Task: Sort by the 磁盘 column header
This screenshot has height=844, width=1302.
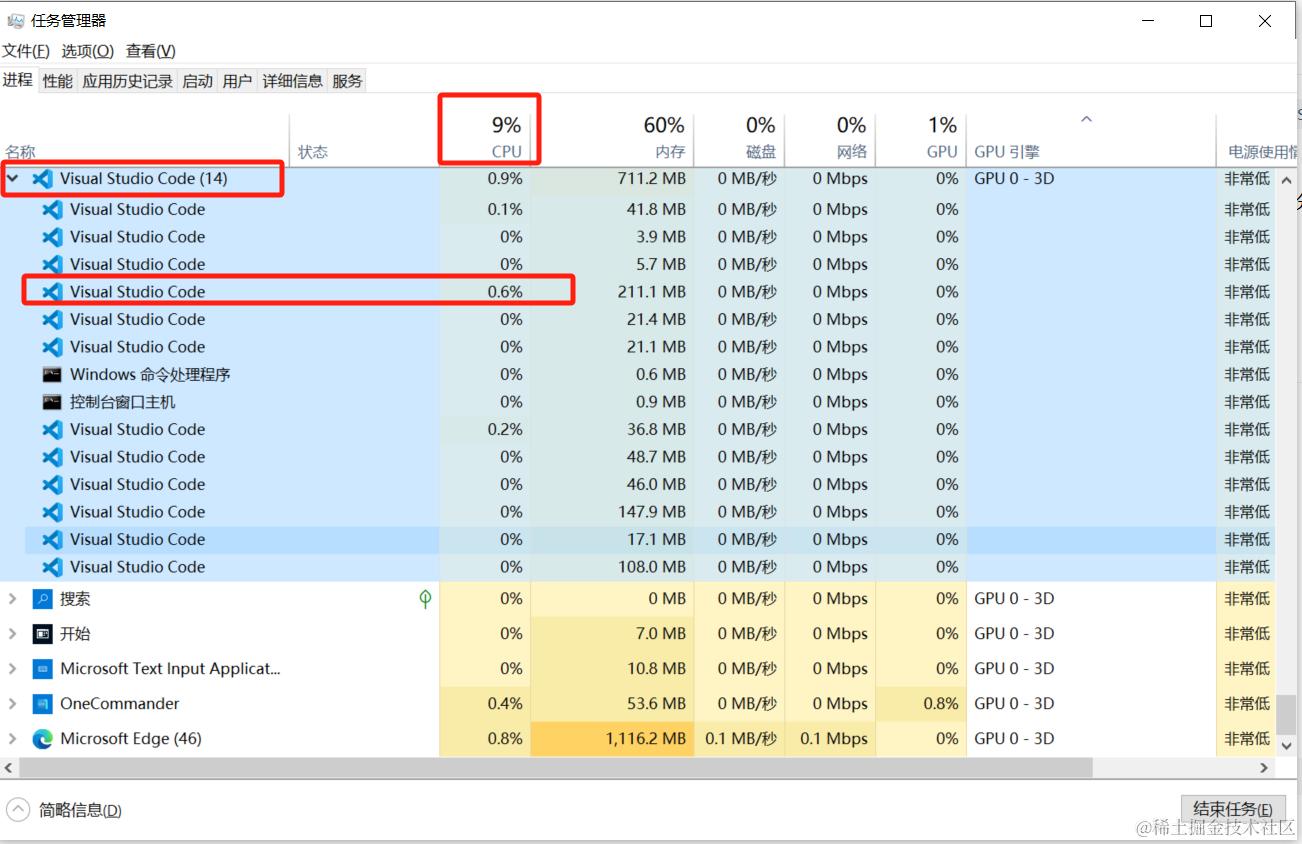Action: click(x=739, y=138)
